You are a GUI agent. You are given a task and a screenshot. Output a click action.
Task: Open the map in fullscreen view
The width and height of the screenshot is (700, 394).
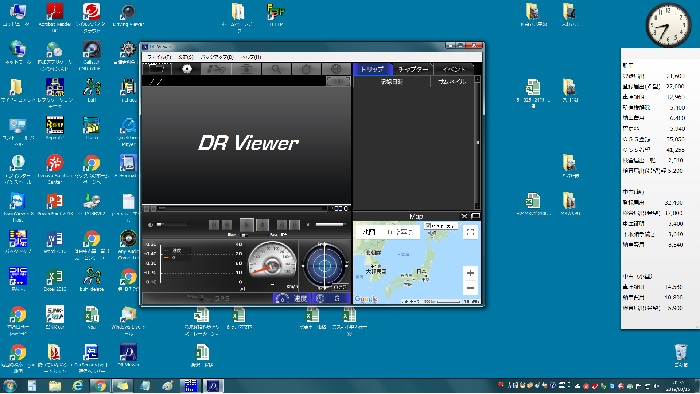click(x=470, y=232)
